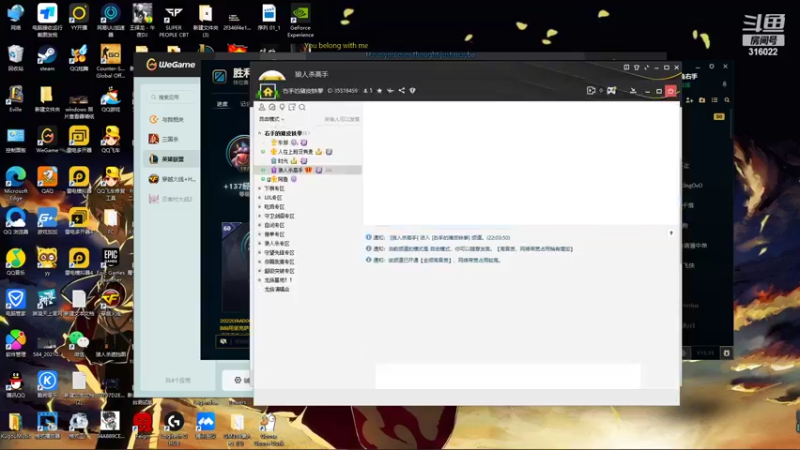This screenshot has height=450, width=800.
Task: Open the WeGame desktop shortcut
Action: click(x=47, y=140)
